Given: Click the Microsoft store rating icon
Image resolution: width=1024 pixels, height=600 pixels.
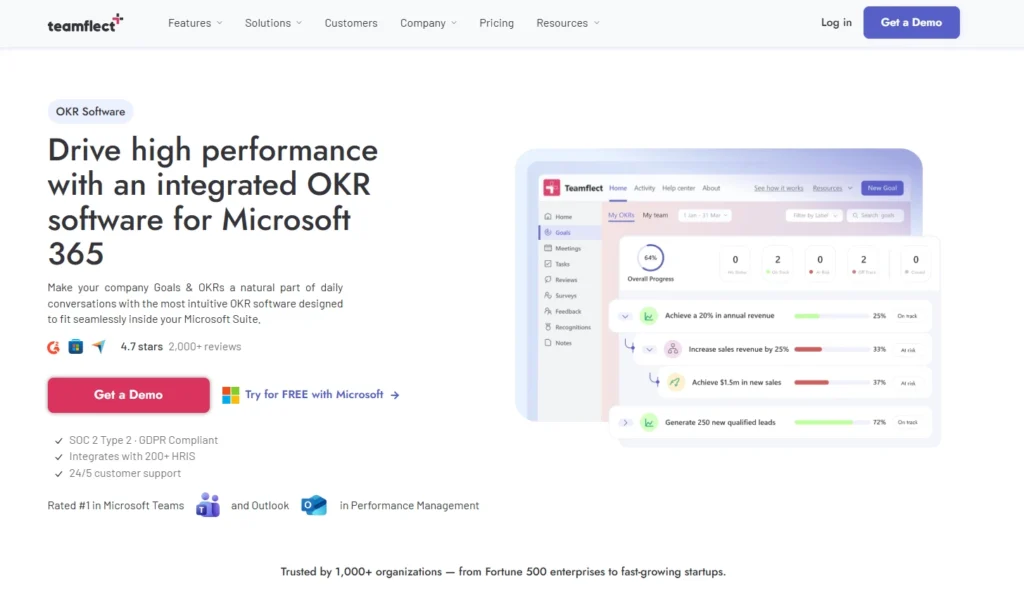Looking at the screenshot, I should click(x=76, y=347).
